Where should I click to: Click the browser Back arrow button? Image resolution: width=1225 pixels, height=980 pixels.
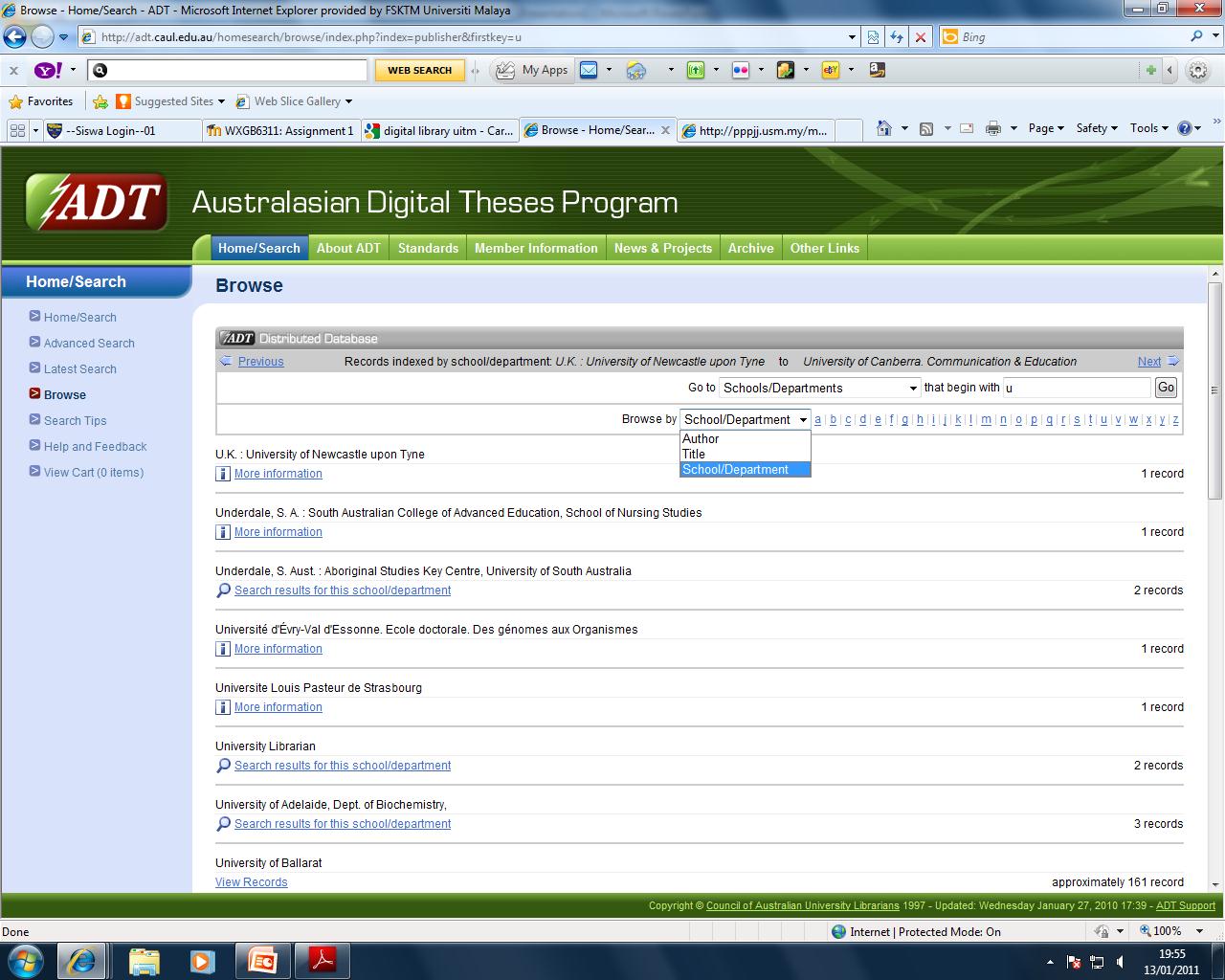(15, 37)
